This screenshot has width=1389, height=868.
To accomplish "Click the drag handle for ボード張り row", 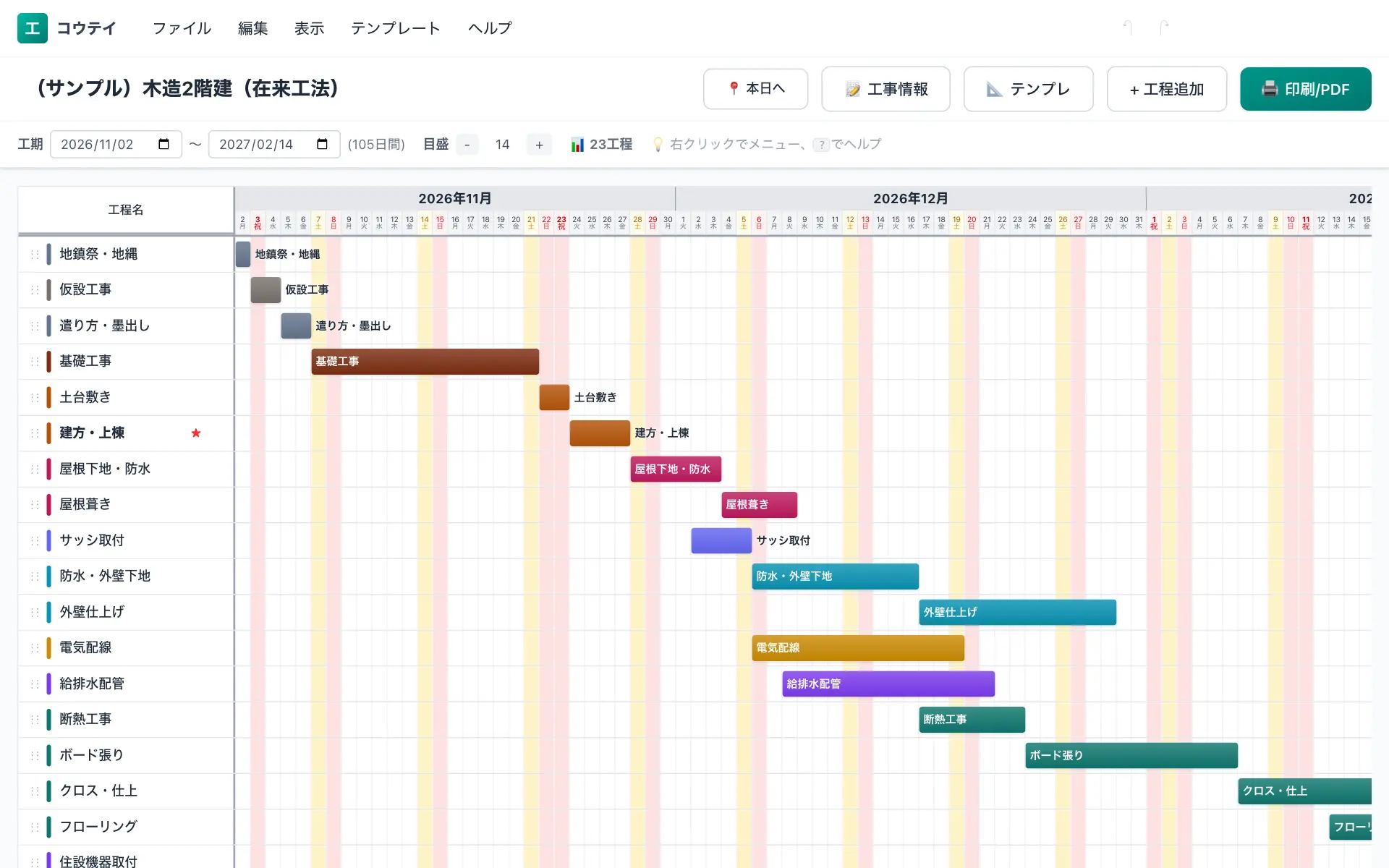I will pyautogui.click(x=34, y=755).
